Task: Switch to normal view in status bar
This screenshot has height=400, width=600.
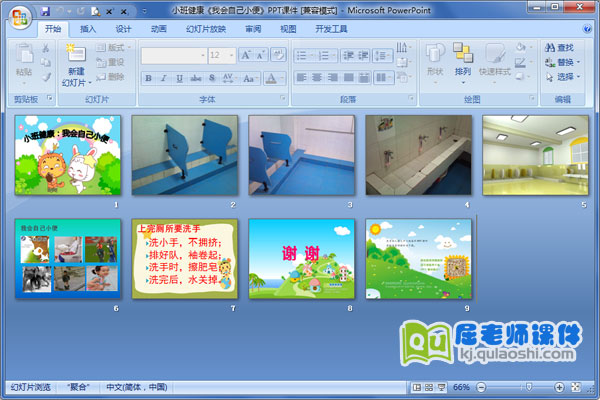Action: pos(417,387)
